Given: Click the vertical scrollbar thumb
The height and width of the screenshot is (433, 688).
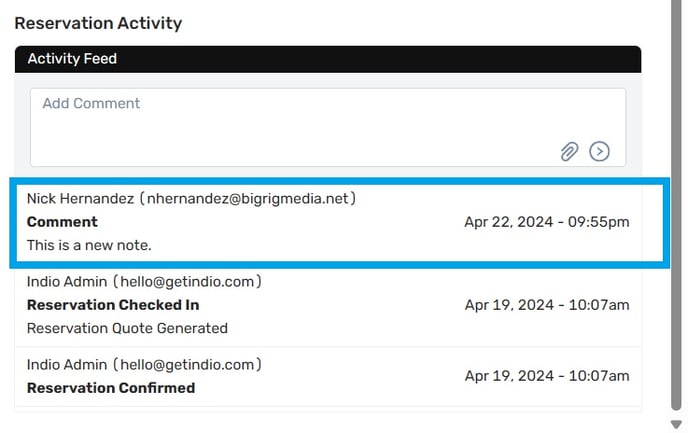Looking at the screenshot, I should (x=676, y=205).
